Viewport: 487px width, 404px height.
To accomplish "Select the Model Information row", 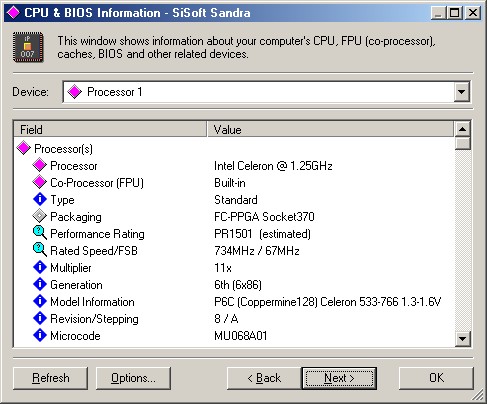I will pyautogui.click(x=234, y=302).
